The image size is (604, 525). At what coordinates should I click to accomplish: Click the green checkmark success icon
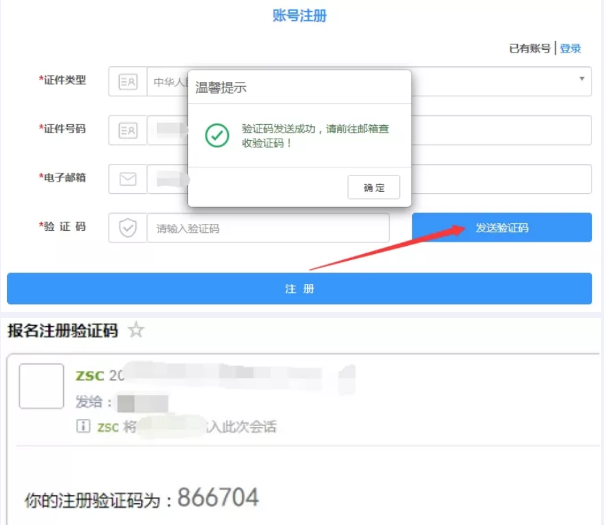tap(216, 135)
